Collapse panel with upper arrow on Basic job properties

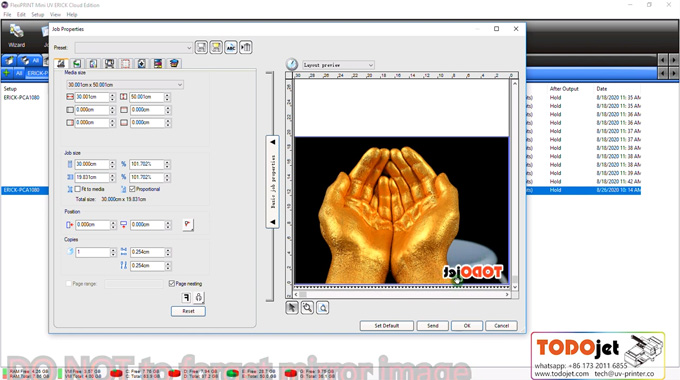tap(272, 142)
